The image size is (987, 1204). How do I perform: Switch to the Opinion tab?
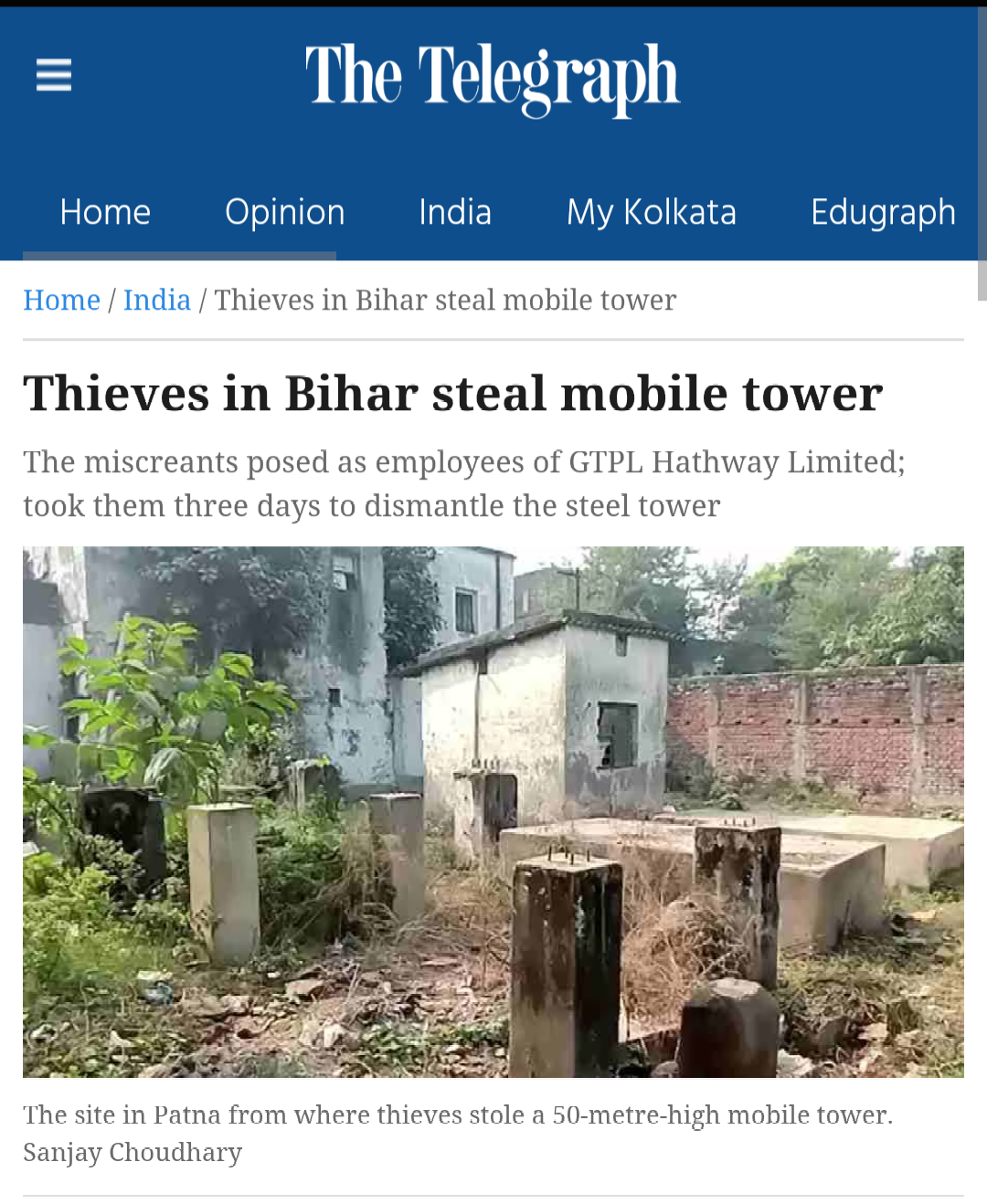[x=285, y=212]
